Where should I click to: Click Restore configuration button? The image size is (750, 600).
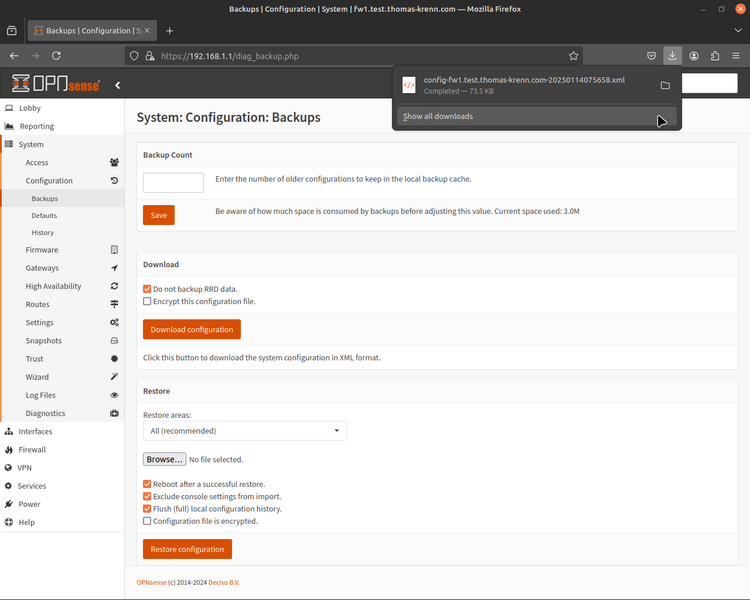click(x=188, y=549)
